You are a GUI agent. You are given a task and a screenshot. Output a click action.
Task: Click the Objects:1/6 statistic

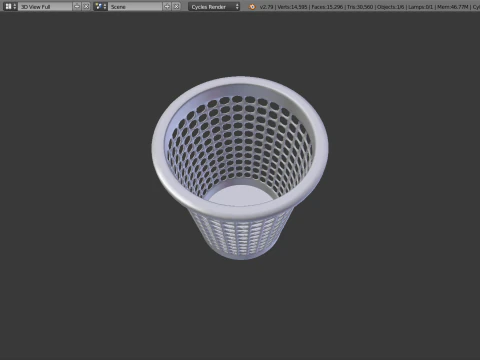[390, 7]
